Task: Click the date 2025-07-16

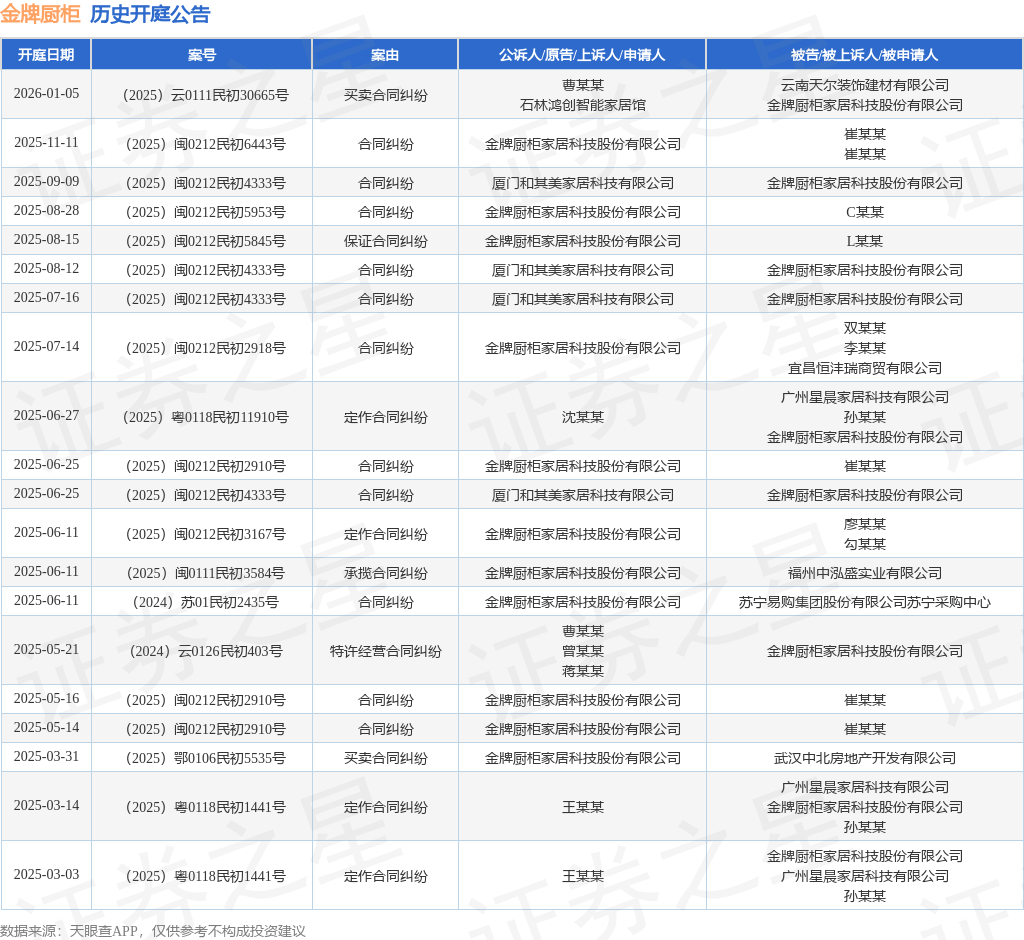Action: pyautogui.click(x=46, y=298)
